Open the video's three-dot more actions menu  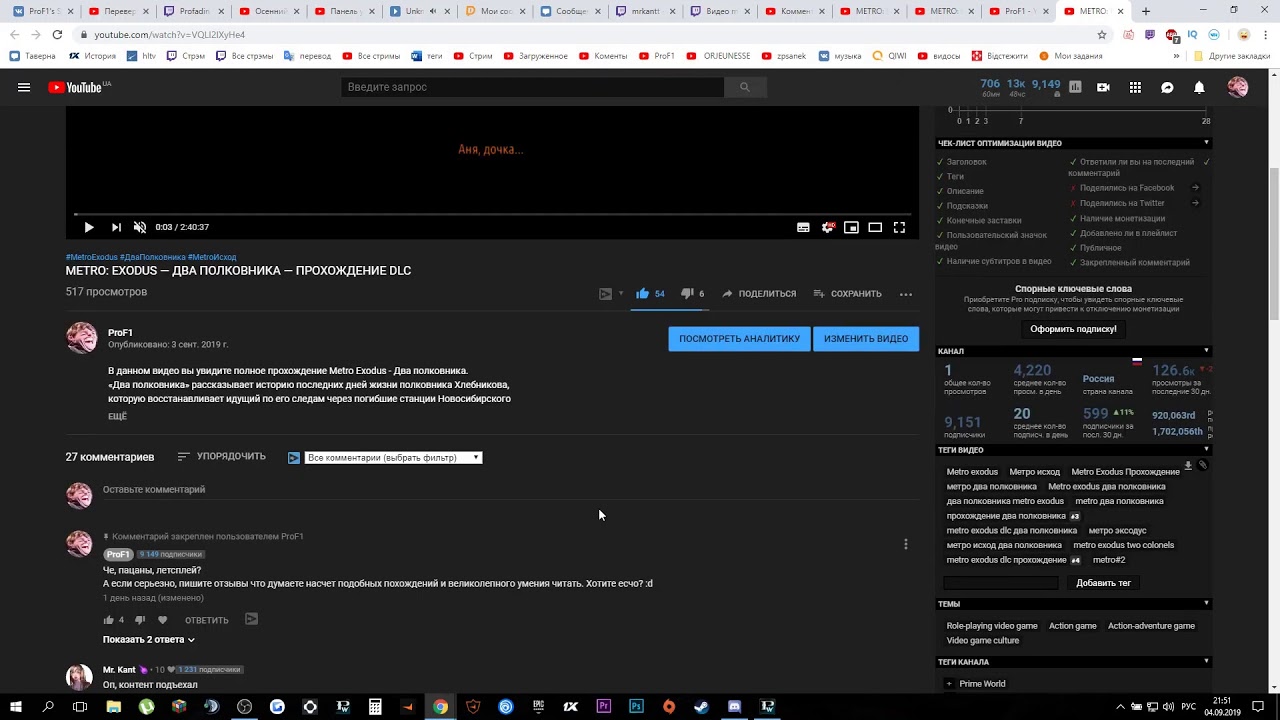906,294
